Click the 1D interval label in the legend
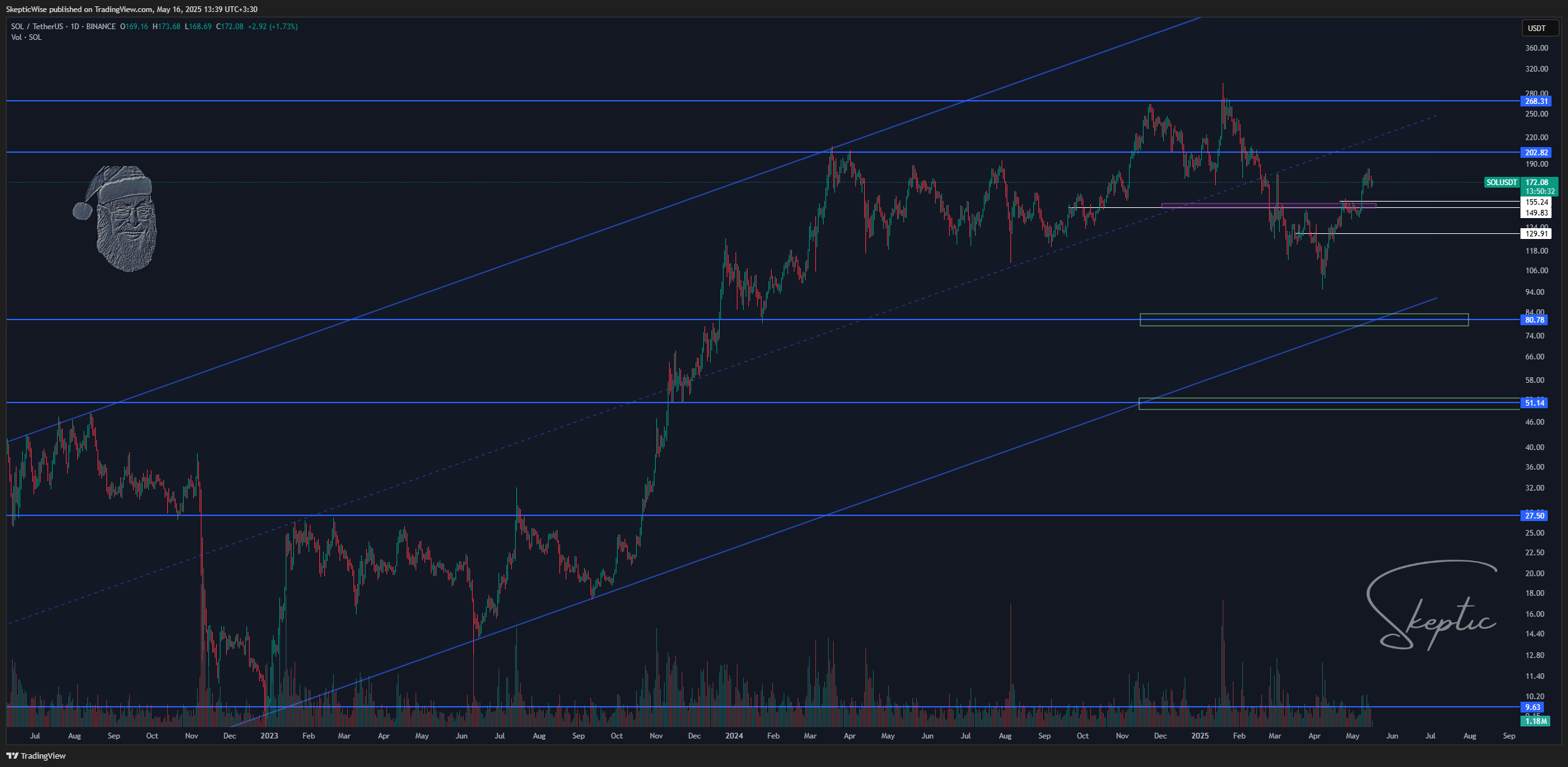1568x767 pixels. point(75,27)
